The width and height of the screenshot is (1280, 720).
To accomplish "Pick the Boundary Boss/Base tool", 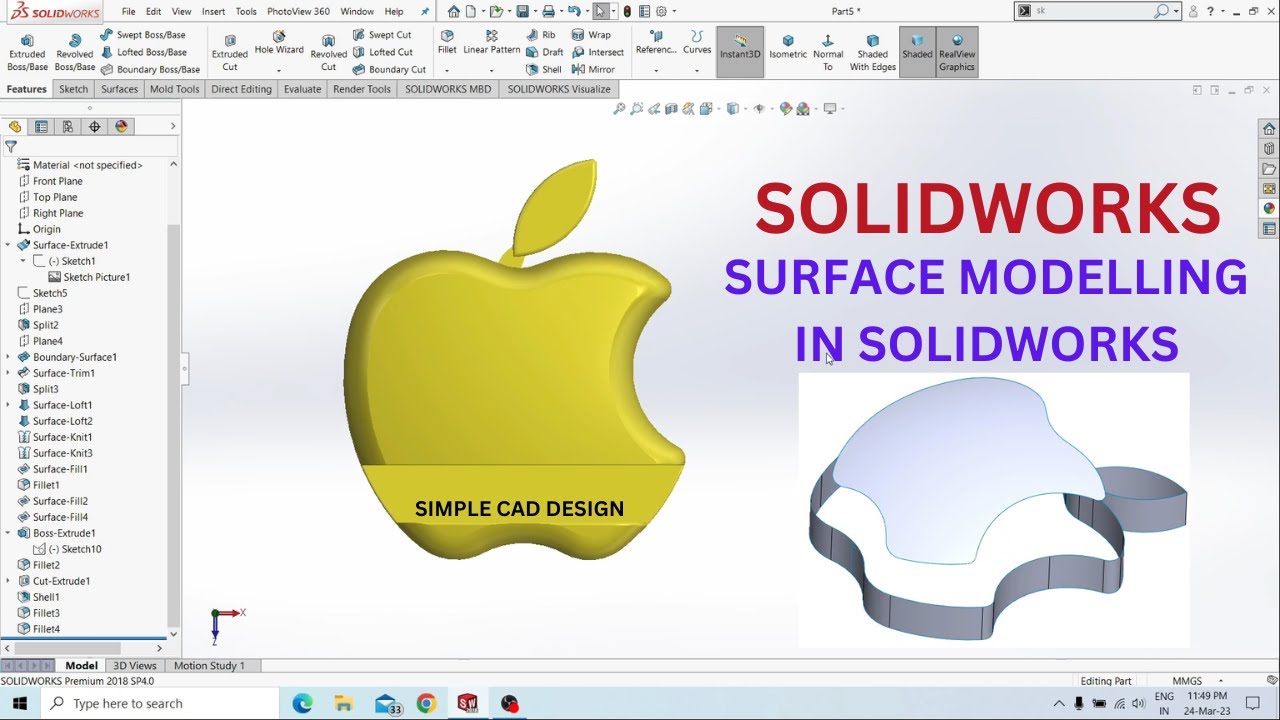I will point(150,69).
